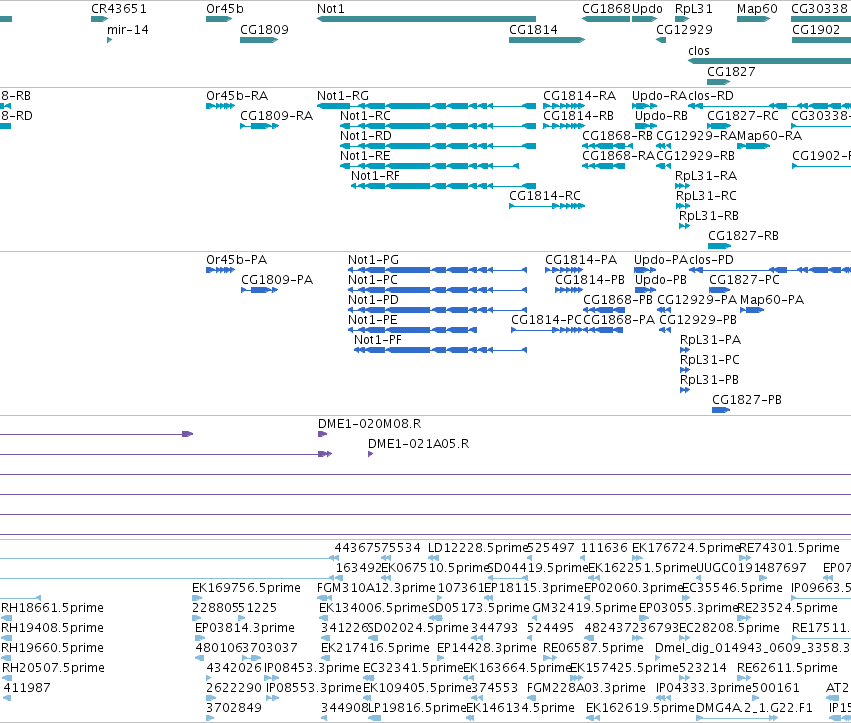Click the RpL31-RC transcript label
Viewport: 851px width, 723px height.
coord(707,195)
